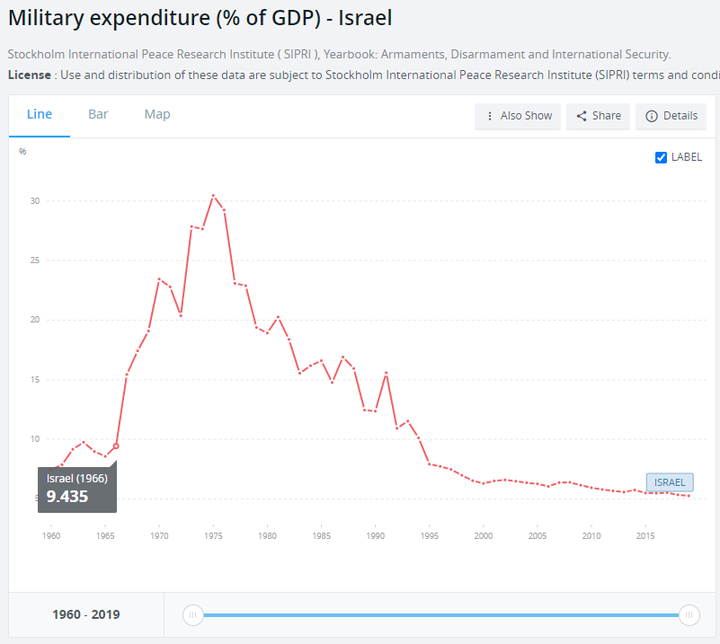Viewport: 720px width, 644px height.
Task: Open the Also Show dropdown
Action: click(x=518, y=116)
